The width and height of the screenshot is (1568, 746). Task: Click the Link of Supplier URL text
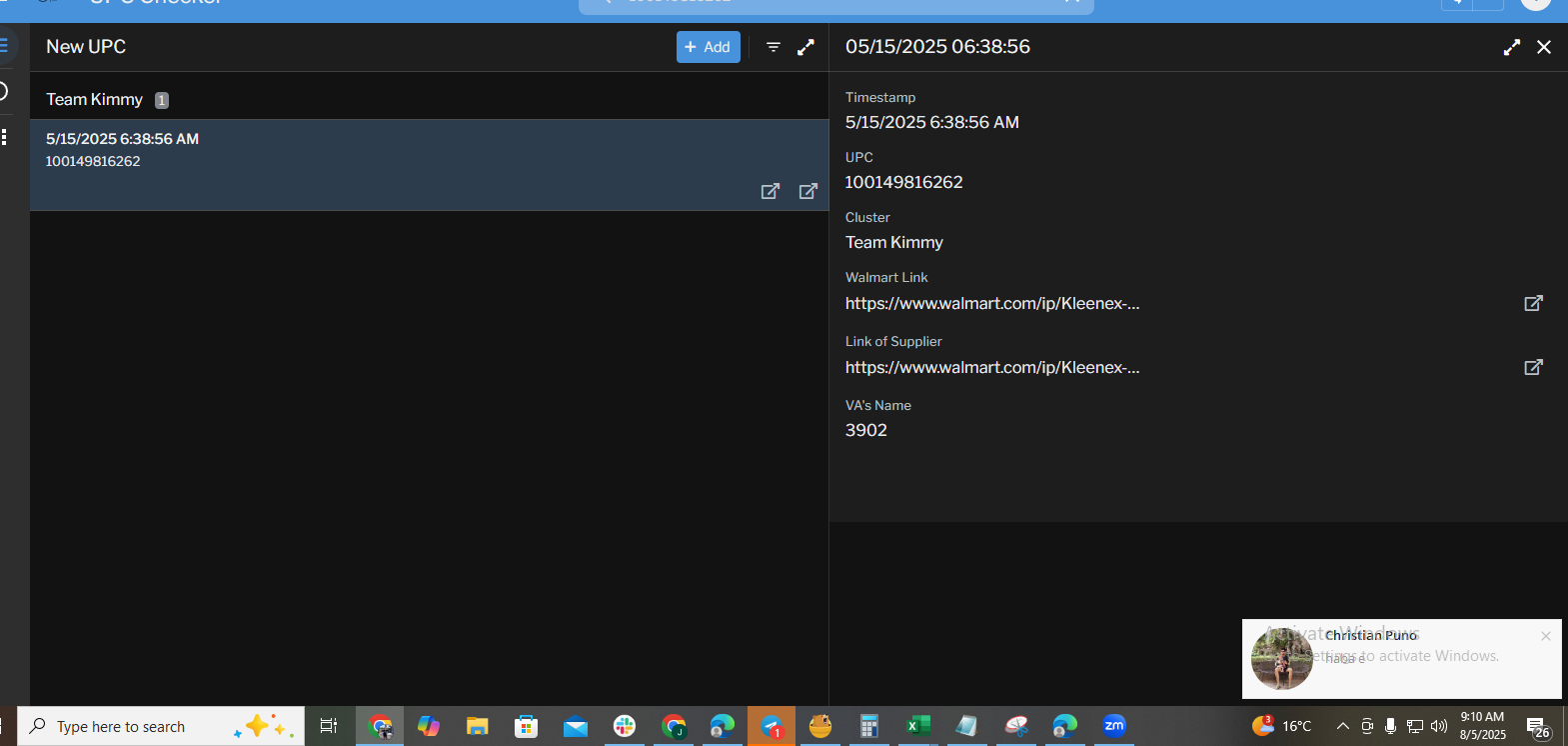click(991, 368)
